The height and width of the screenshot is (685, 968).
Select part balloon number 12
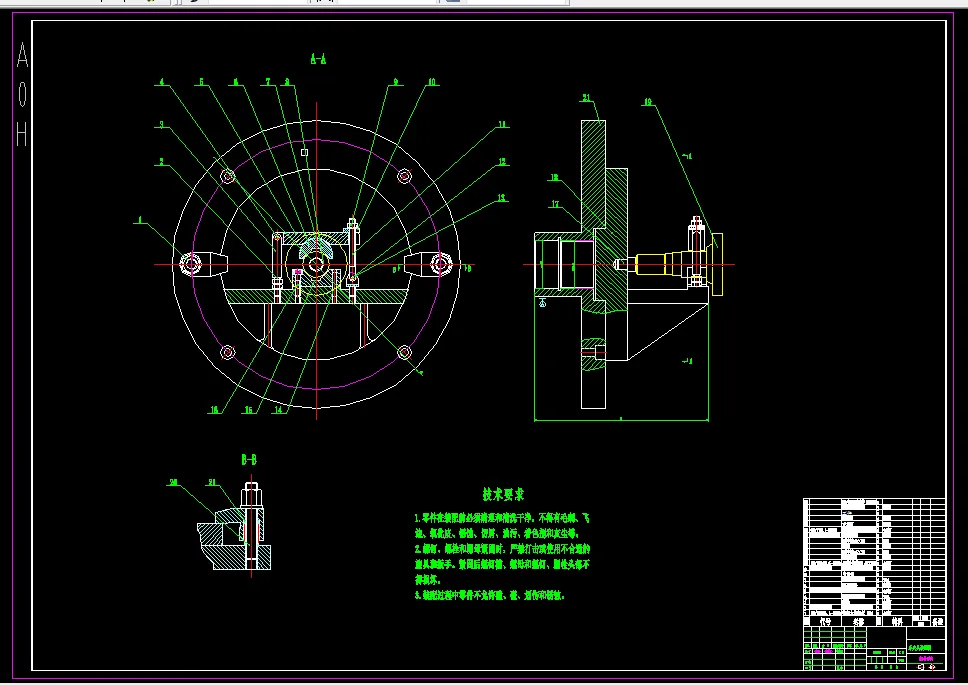point(503,162)
